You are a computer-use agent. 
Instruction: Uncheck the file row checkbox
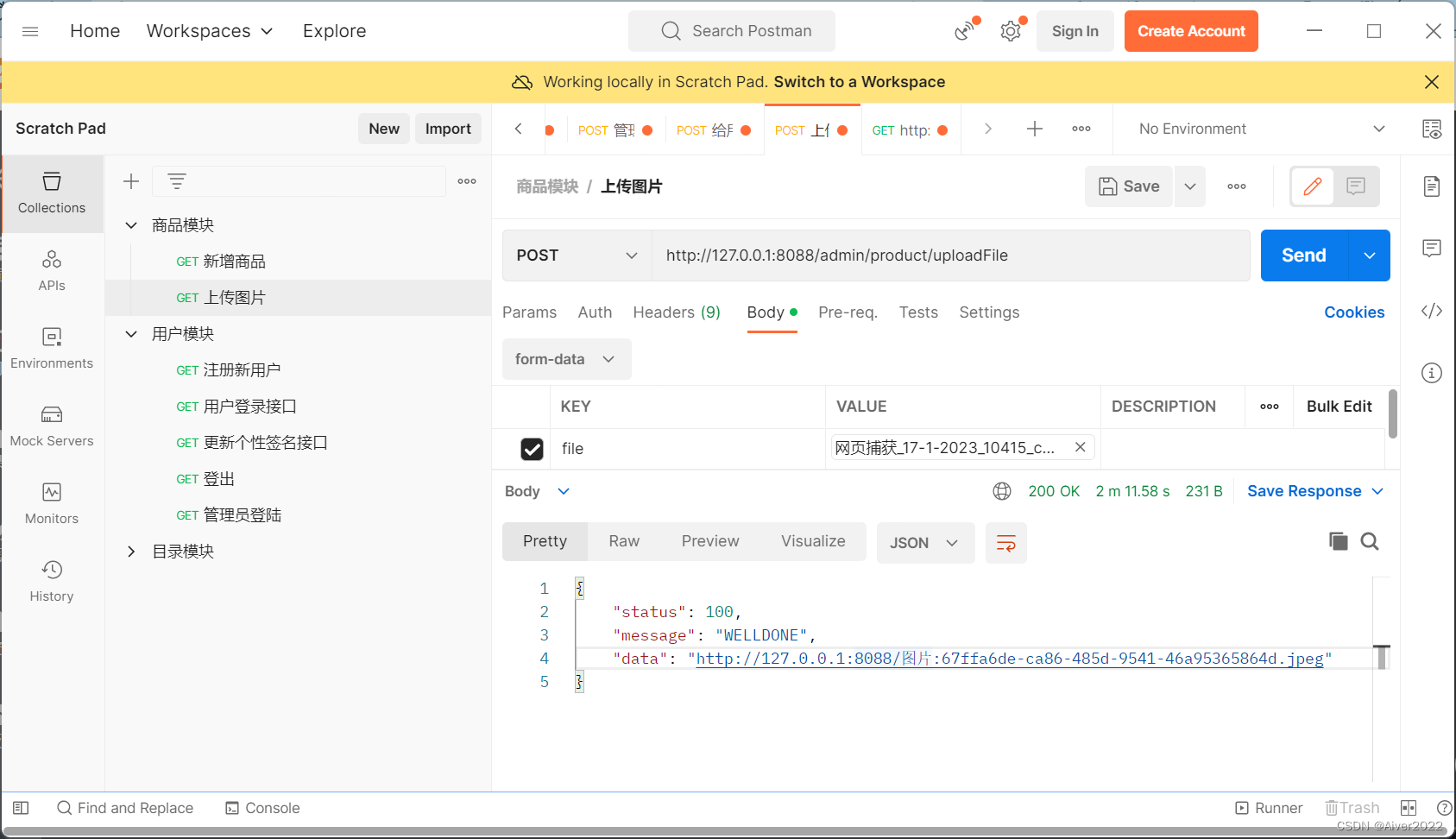point(533,449)
